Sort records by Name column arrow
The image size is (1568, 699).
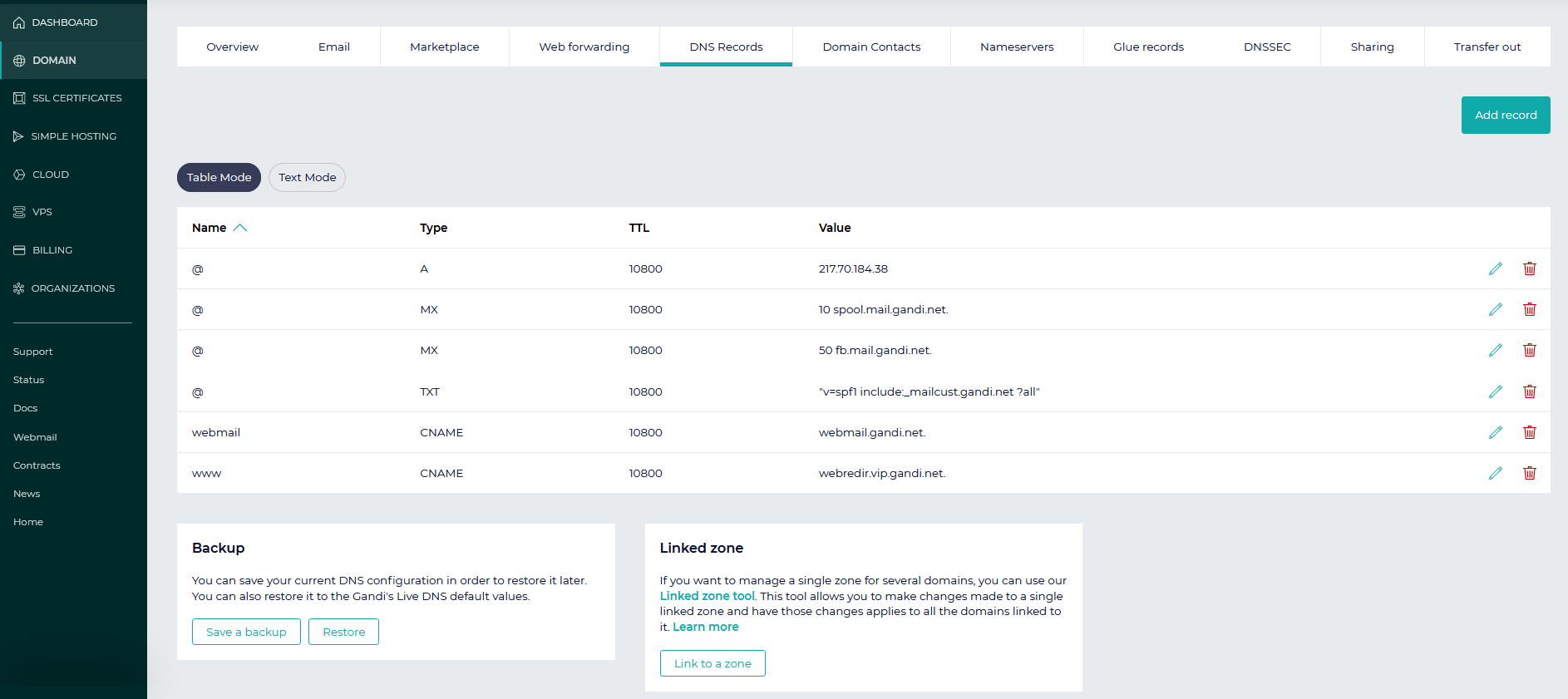(x=240, y=228)
